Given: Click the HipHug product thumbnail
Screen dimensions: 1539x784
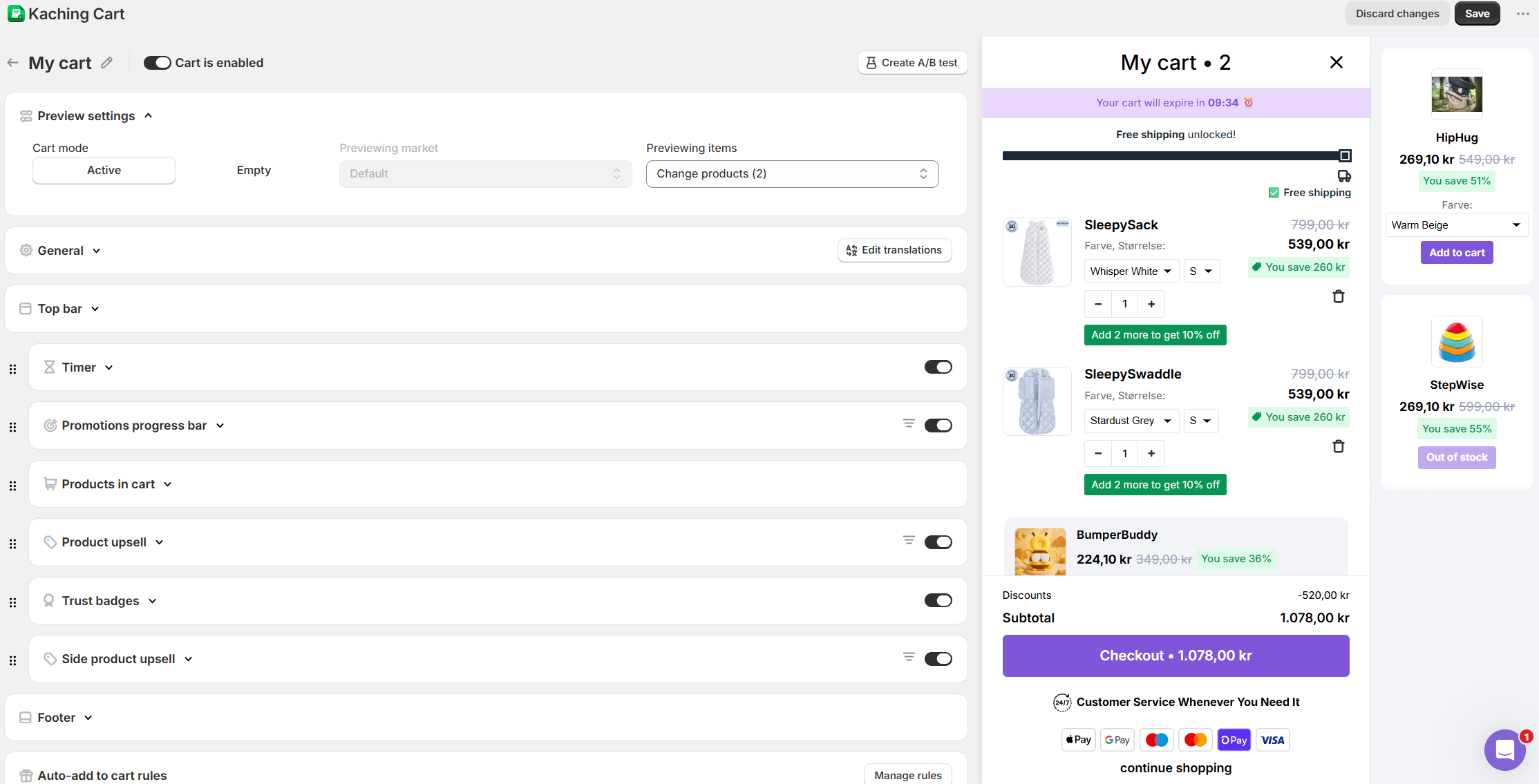Looking at the screenshot, I should pyautogui.click(x=1457, y=94).
